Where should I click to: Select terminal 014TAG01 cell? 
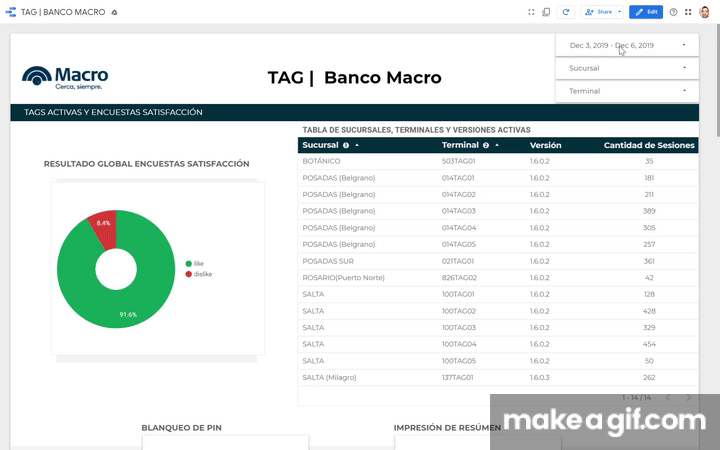click(458, 178)
